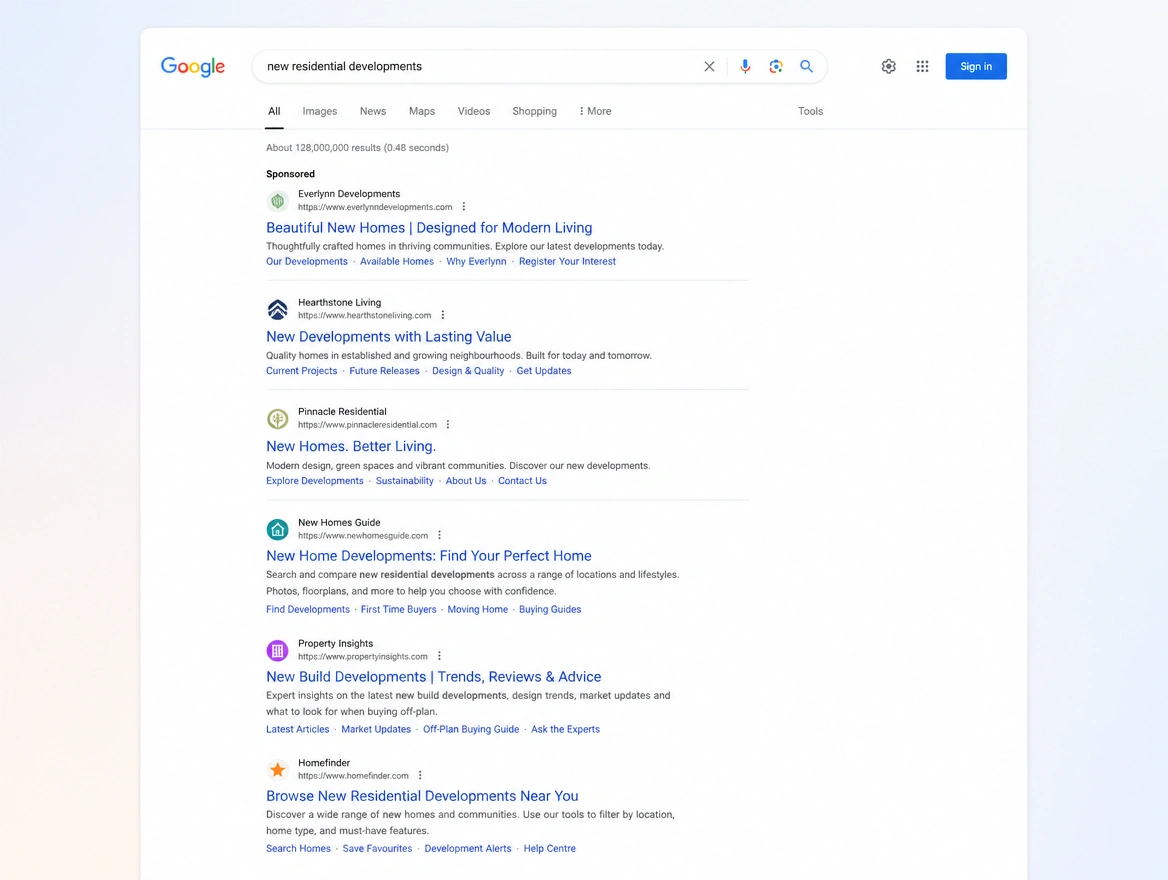Click the New Homes Guide favicon
This screenshot has height=880, width=1168.
click(x=278, y=529)
